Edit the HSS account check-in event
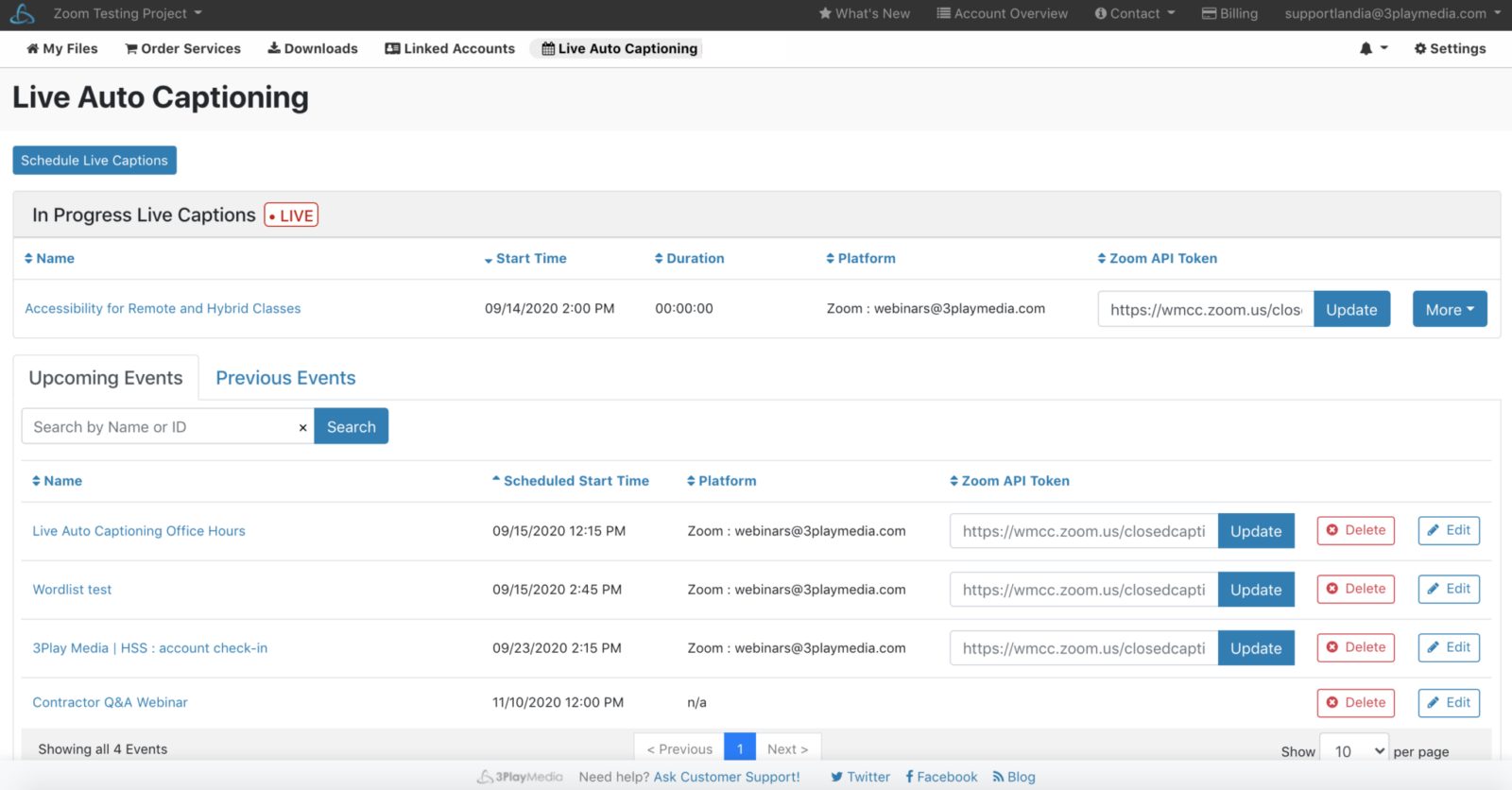 [1449, 647]
